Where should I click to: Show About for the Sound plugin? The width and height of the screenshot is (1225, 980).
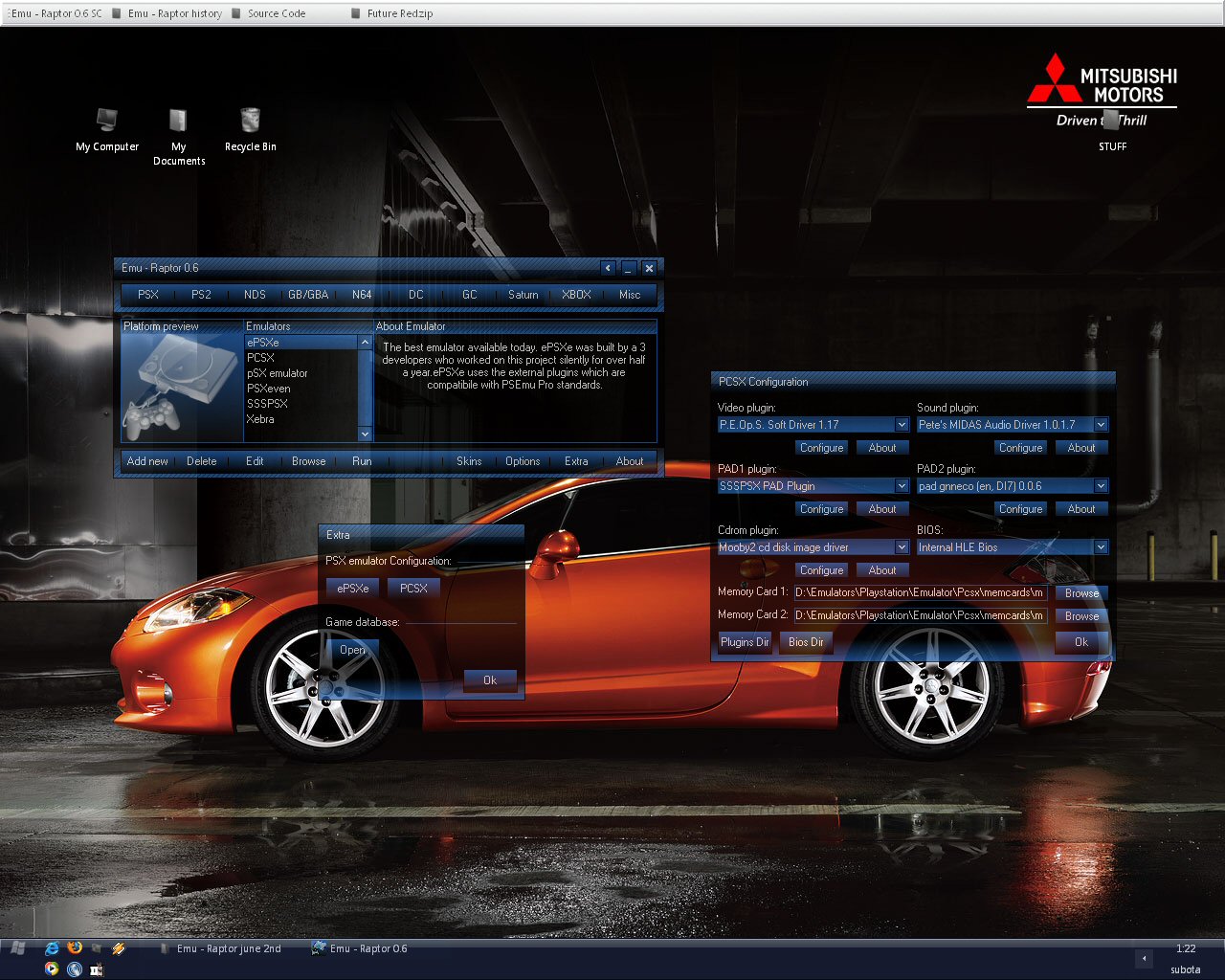(1081, 448)
